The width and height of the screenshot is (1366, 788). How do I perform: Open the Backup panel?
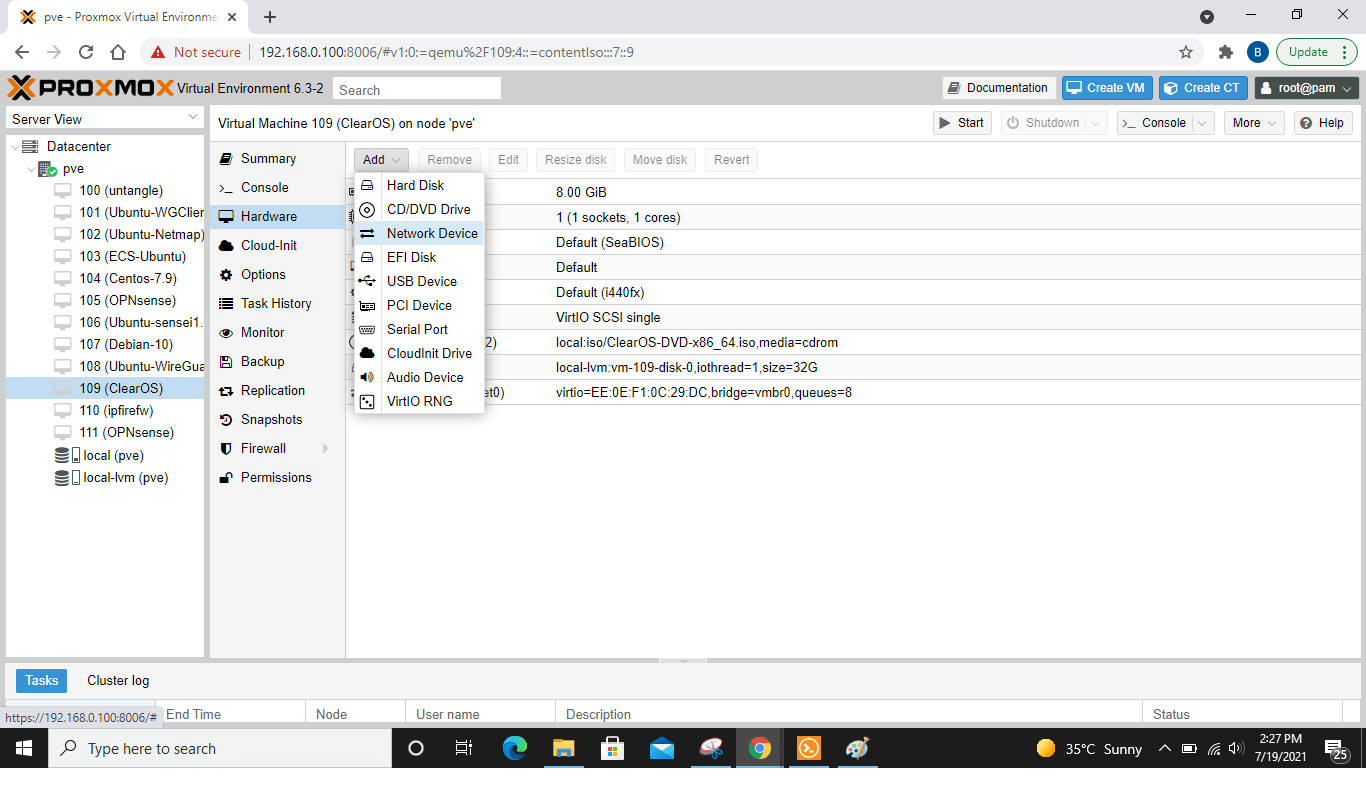pos(263,361)
